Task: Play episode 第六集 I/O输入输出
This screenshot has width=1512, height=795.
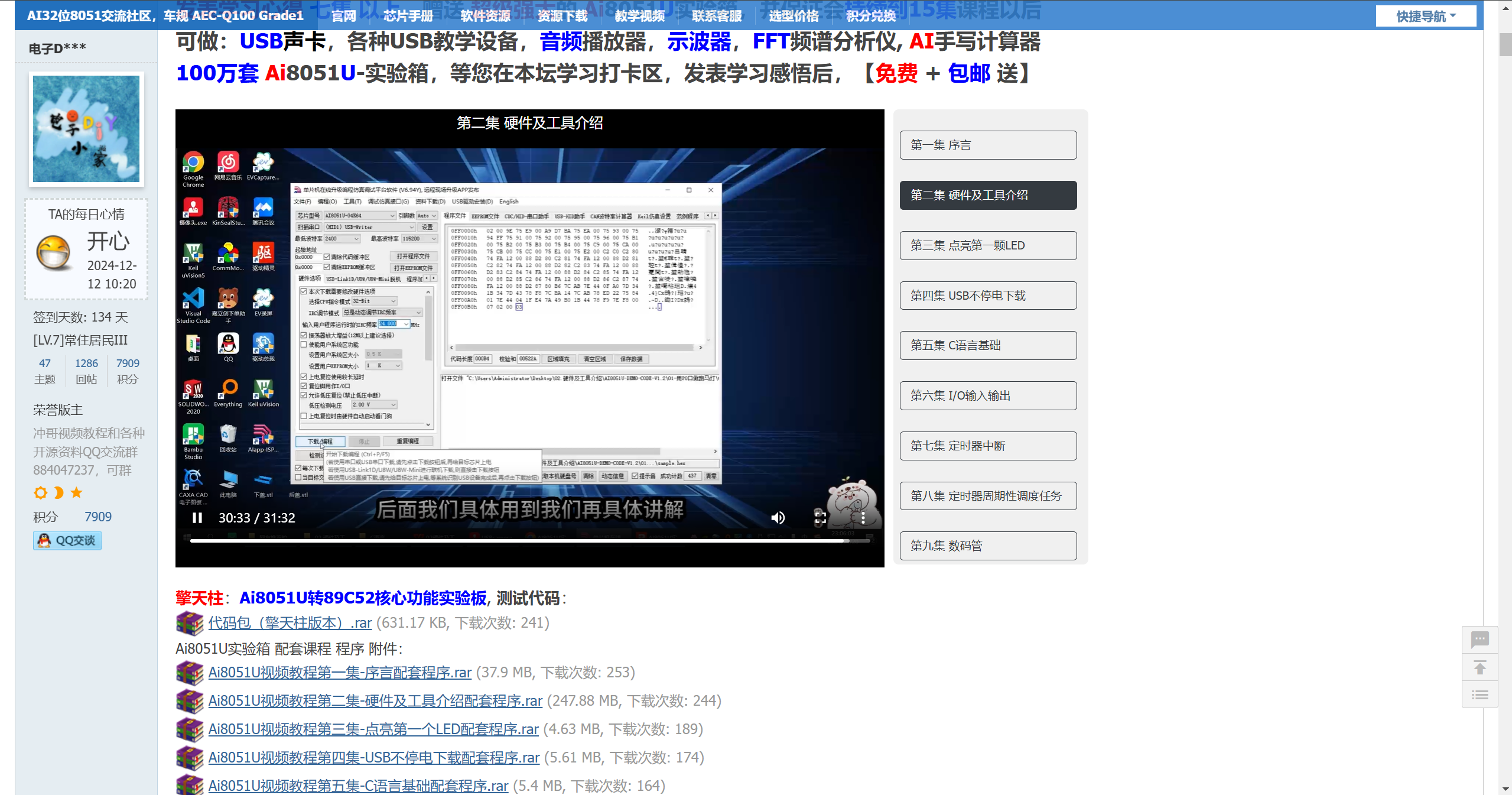Action: pos(988,395)
